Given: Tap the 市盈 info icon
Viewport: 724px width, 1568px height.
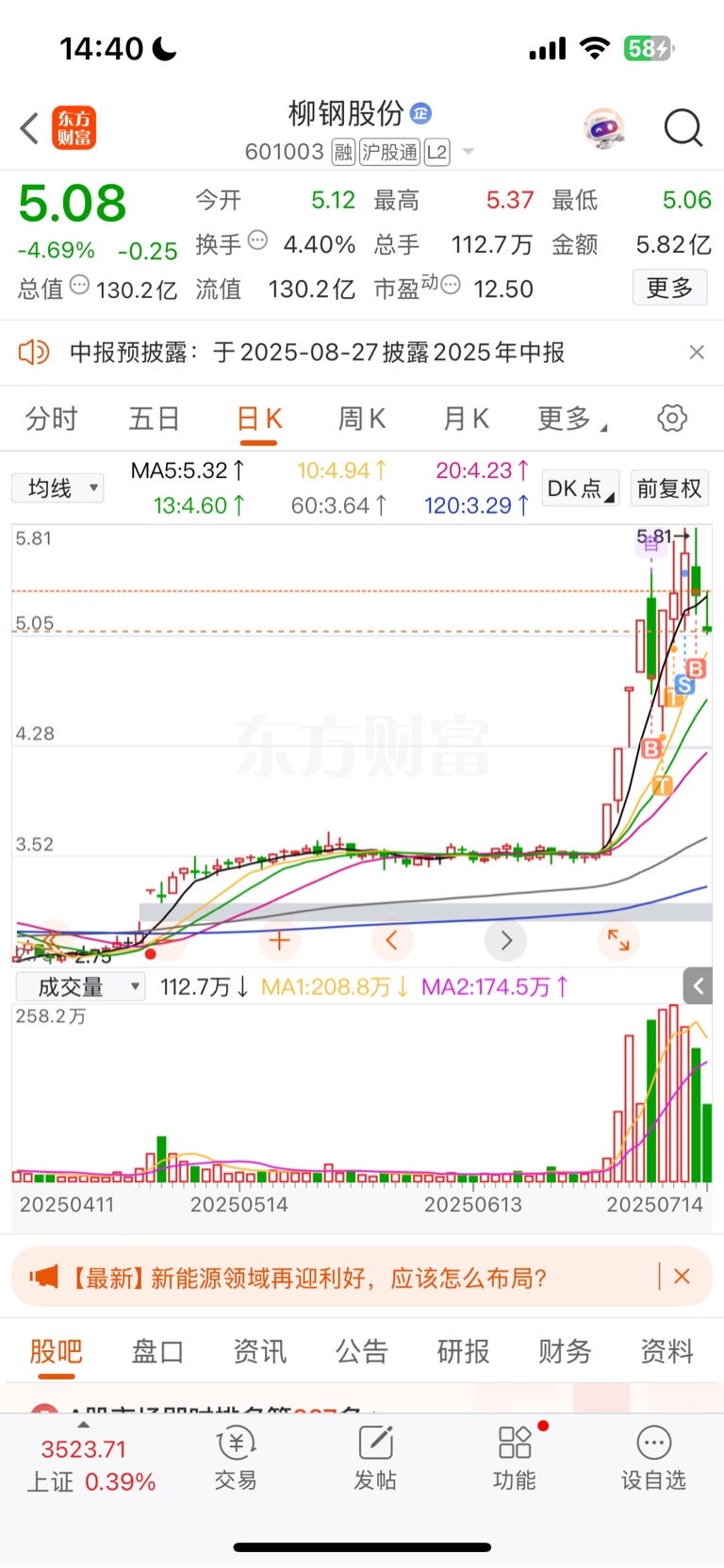Looking at the screenshot, I should pos(450,285).
